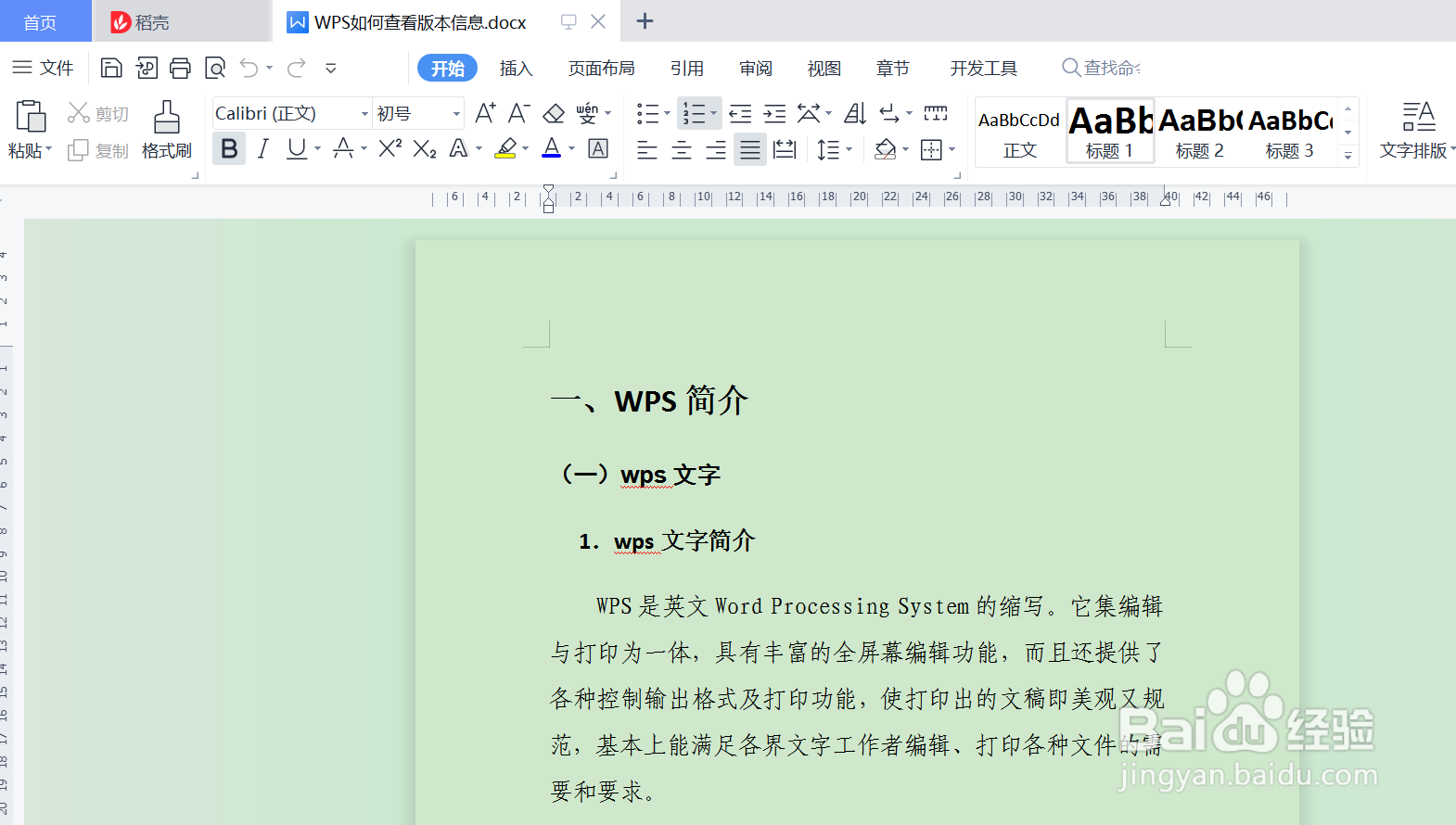Open the 文件 menu
Image resolution: width=1456 pixels, height=825 pixels.
click(x=44, y=68)
